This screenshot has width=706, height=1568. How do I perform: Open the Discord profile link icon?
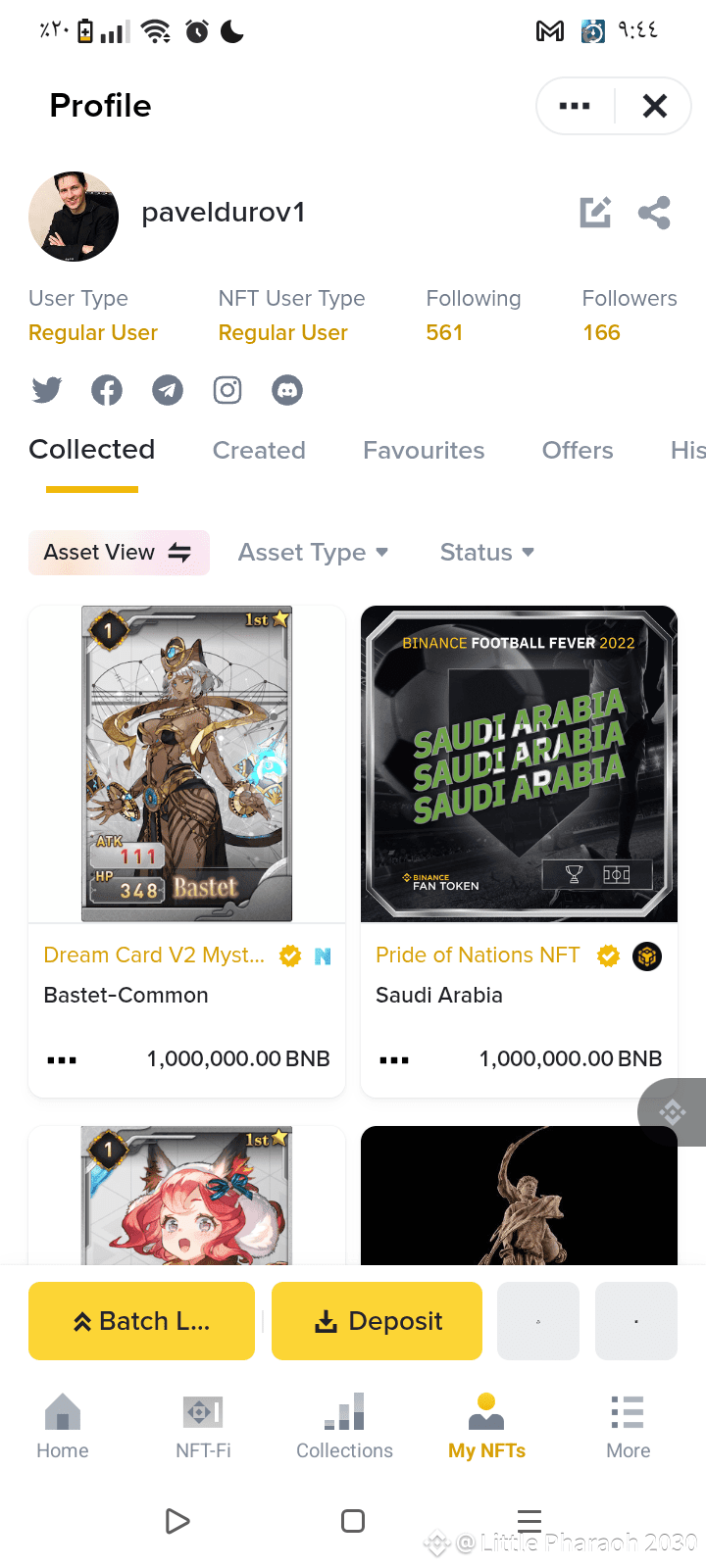(x=287, y=390)
